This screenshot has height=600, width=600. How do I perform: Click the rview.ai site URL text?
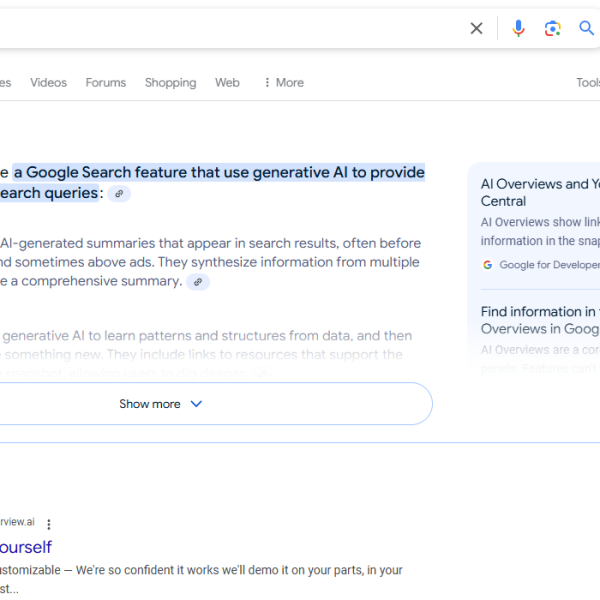click(x=17, y=522)
